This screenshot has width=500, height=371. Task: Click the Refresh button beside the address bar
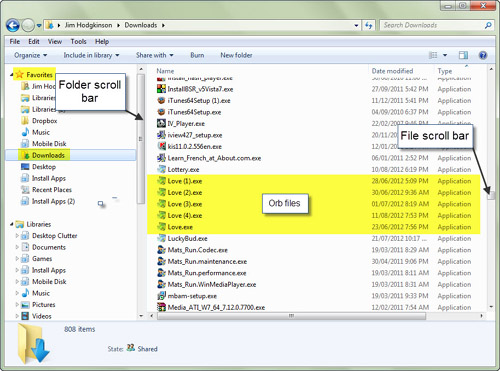tap(368, 25)
